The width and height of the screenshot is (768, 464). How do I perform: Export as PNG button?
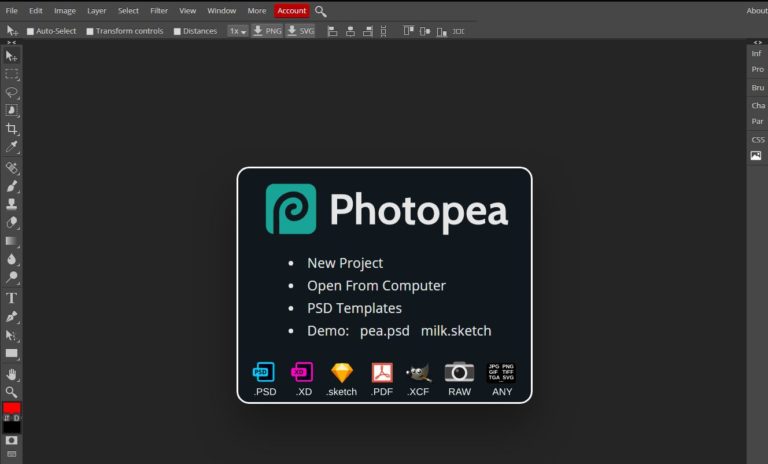(267, 31)
